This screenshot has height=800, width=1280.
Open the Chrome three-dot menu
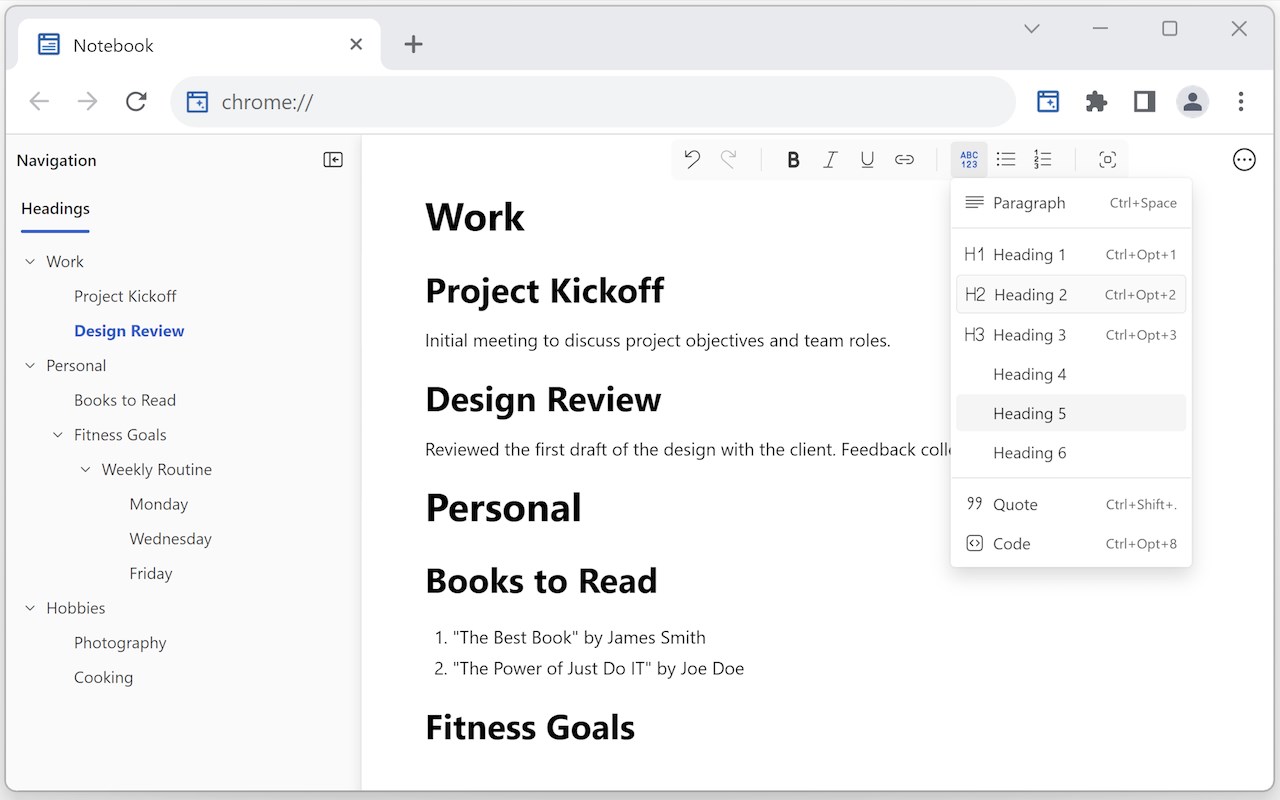[x=1240, y=101]
